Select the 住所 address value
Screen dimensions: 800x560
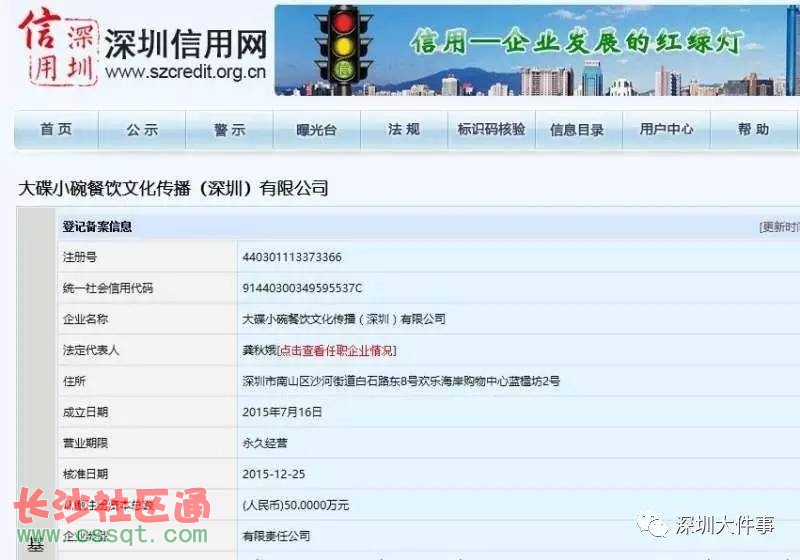pos(401,381)
